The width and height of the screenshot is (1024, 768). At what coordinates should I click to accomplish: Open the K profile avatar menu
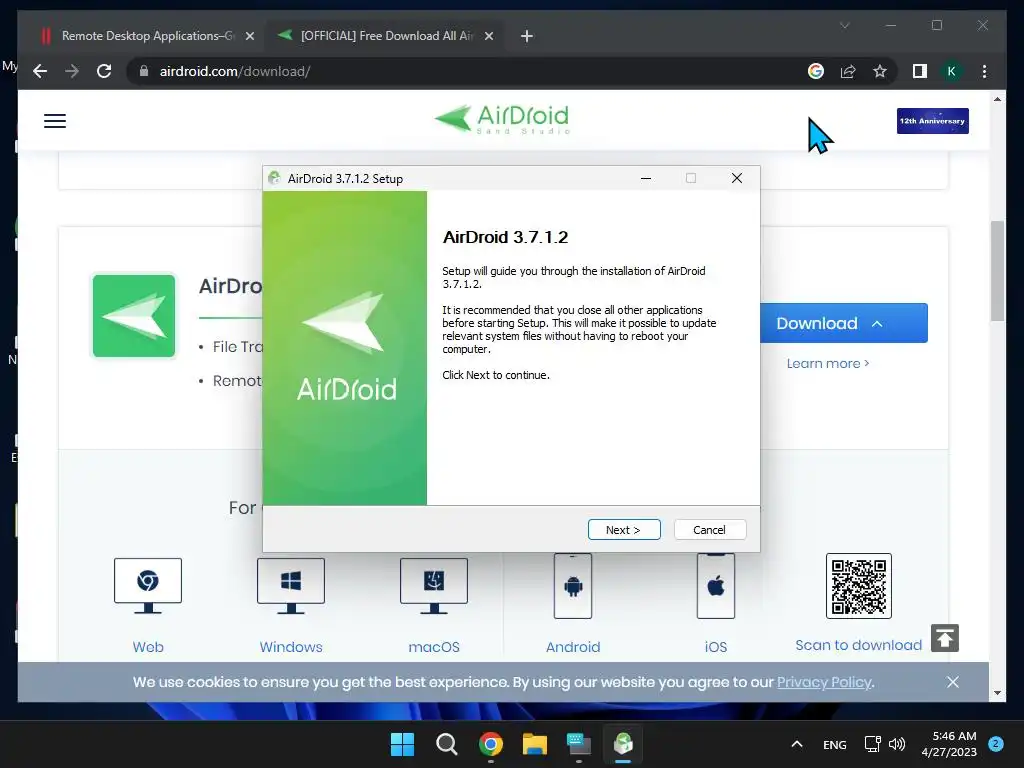click(x=952, y=71)
